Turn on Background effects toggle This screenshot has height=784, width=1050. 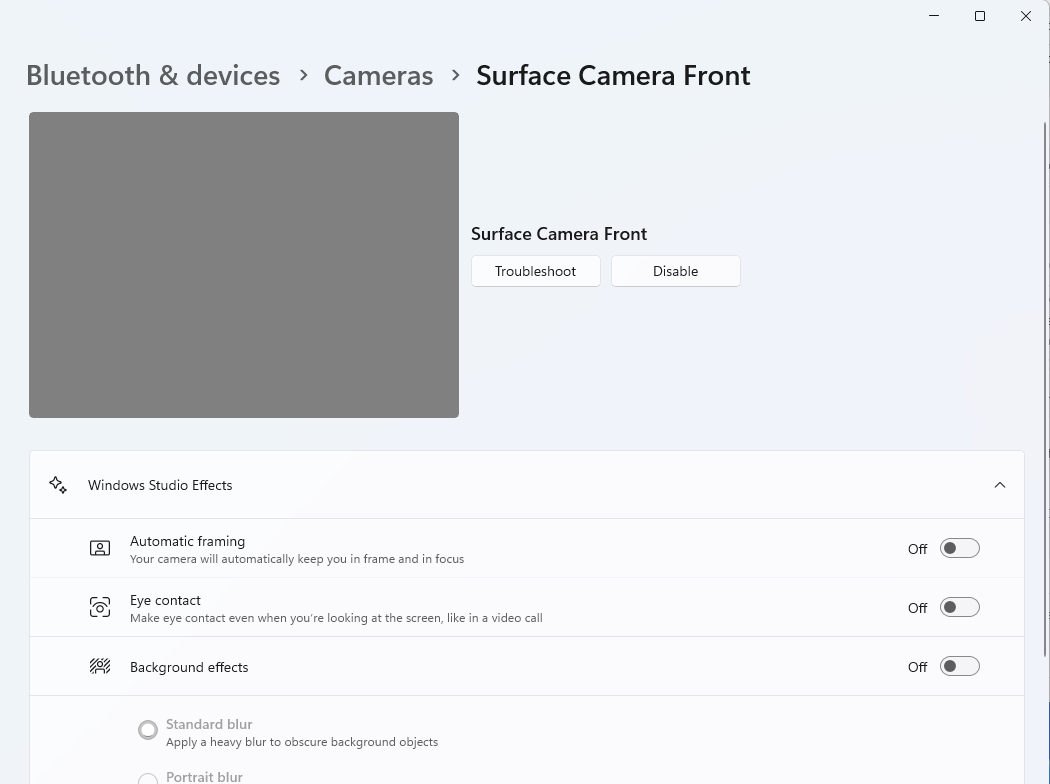pyautogui.click(x=959, y=666)
